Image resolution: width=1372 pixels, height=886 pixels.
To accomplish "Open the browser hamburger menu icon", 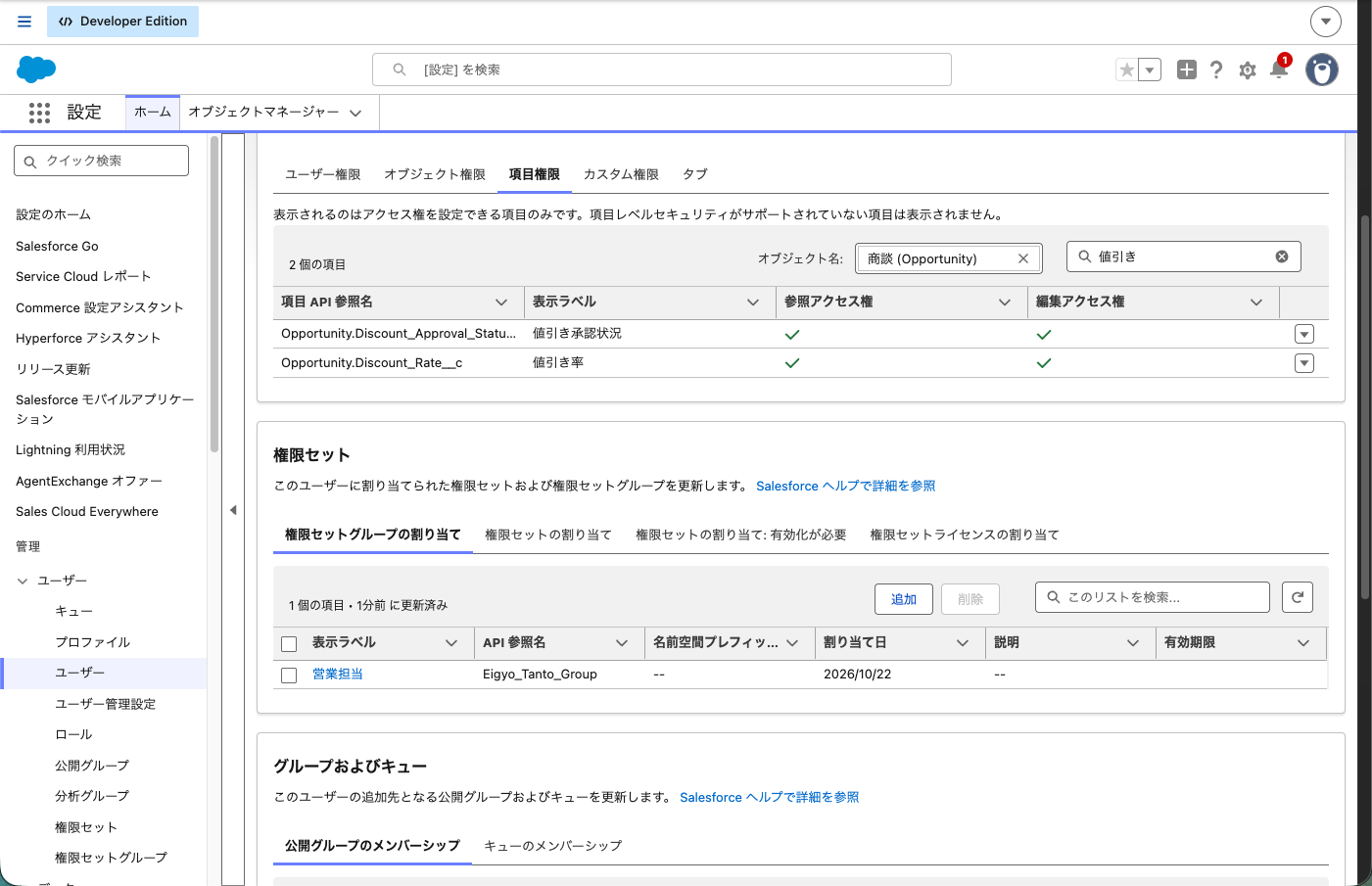I will click(24, 22).
